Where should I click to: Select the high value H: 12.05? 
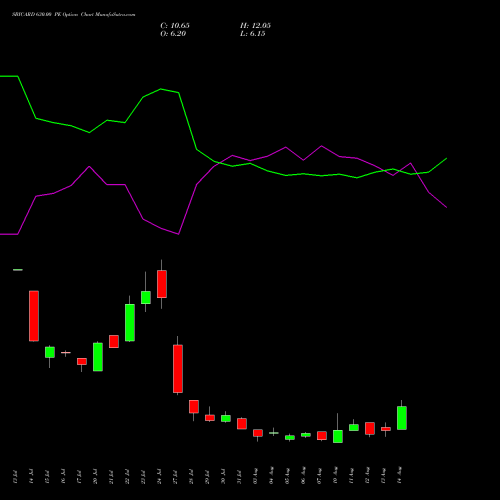(255, 26)
